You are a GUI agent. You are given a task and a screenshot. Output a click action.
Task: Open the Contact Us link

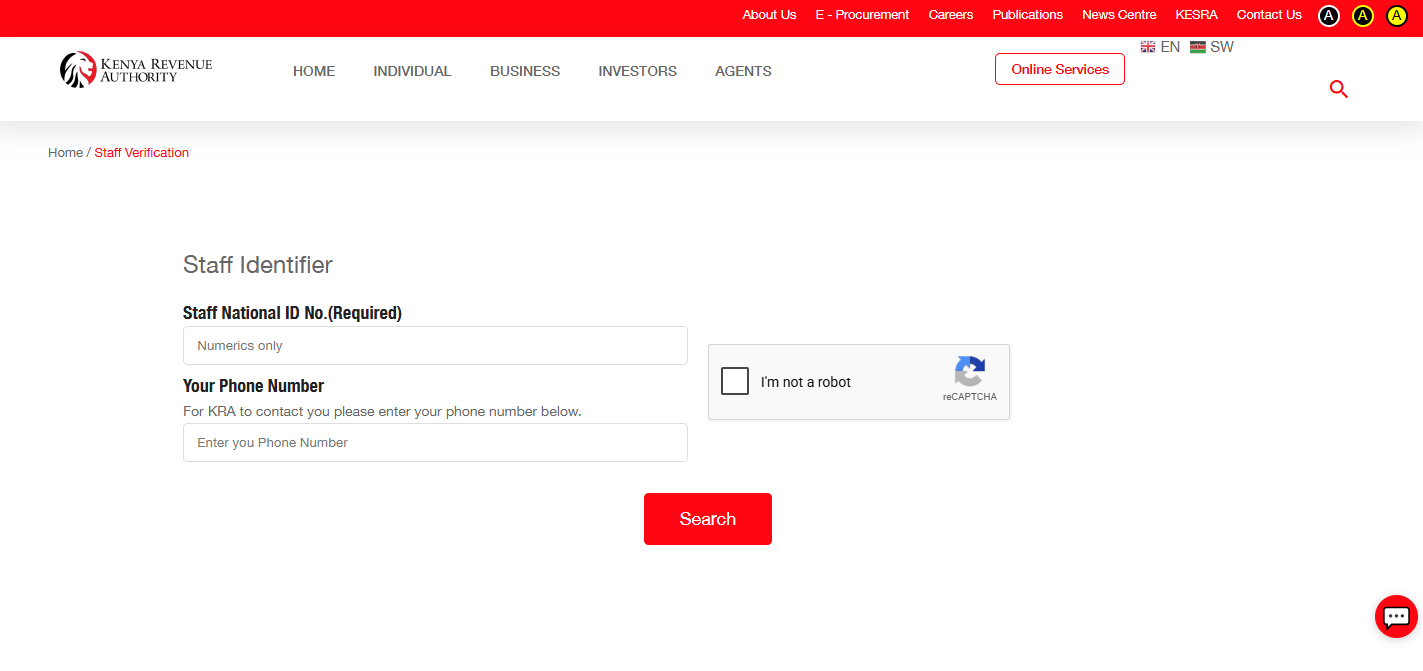point(1269,15)
